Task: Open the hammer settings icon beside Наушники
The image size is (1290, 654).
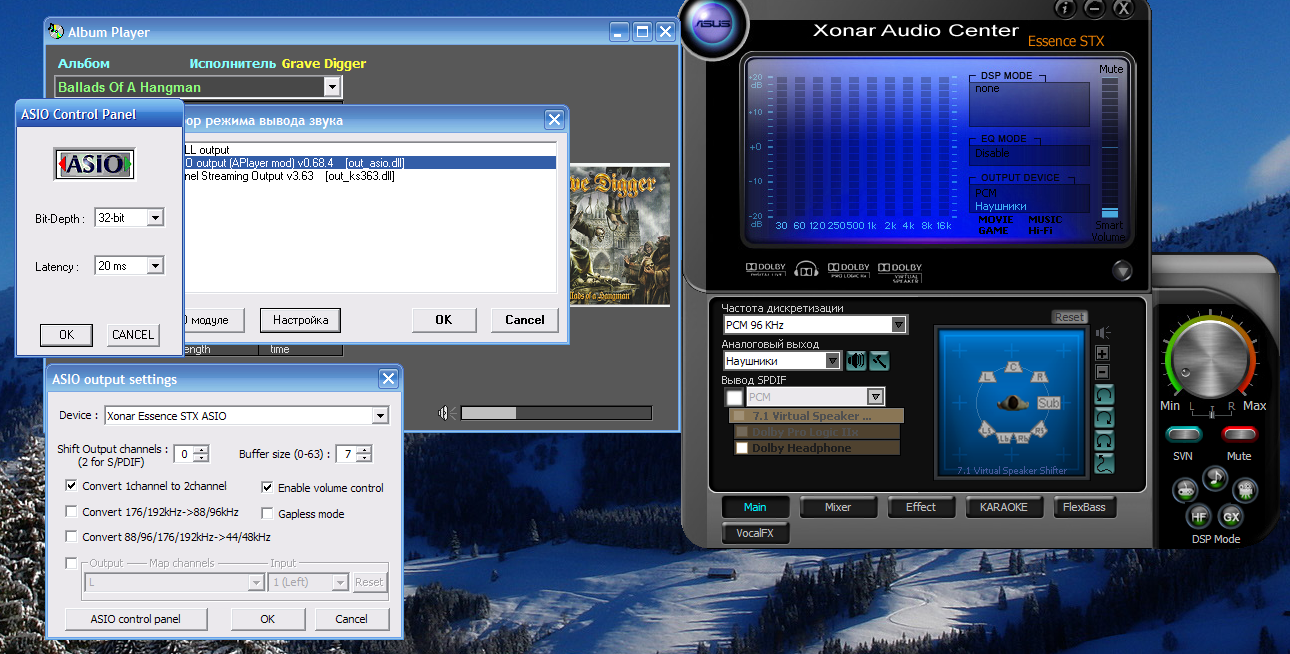Action: (879, 361)
